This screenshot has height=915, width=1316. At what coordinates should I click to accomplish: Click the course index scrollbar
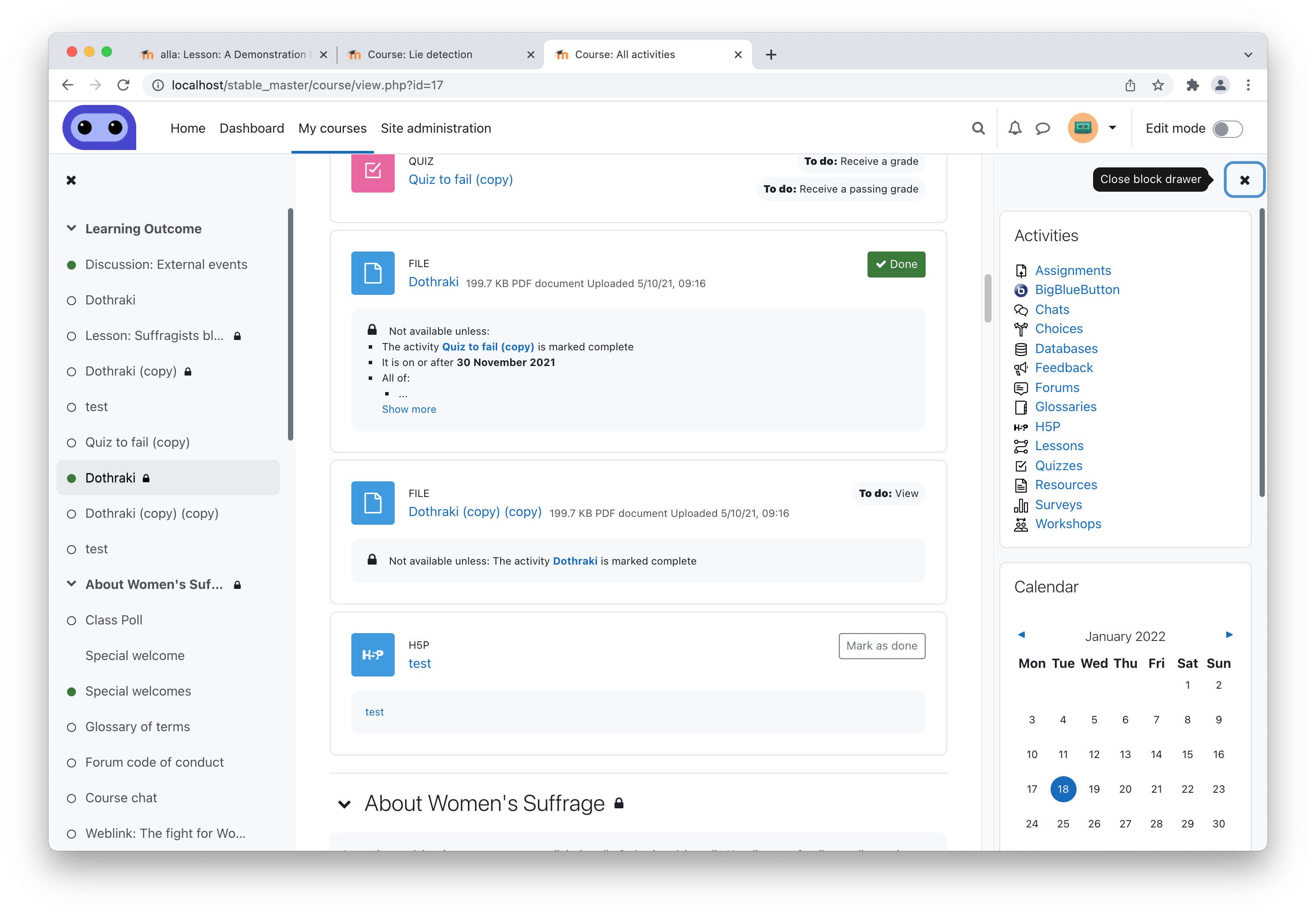[x=291, y=324]
